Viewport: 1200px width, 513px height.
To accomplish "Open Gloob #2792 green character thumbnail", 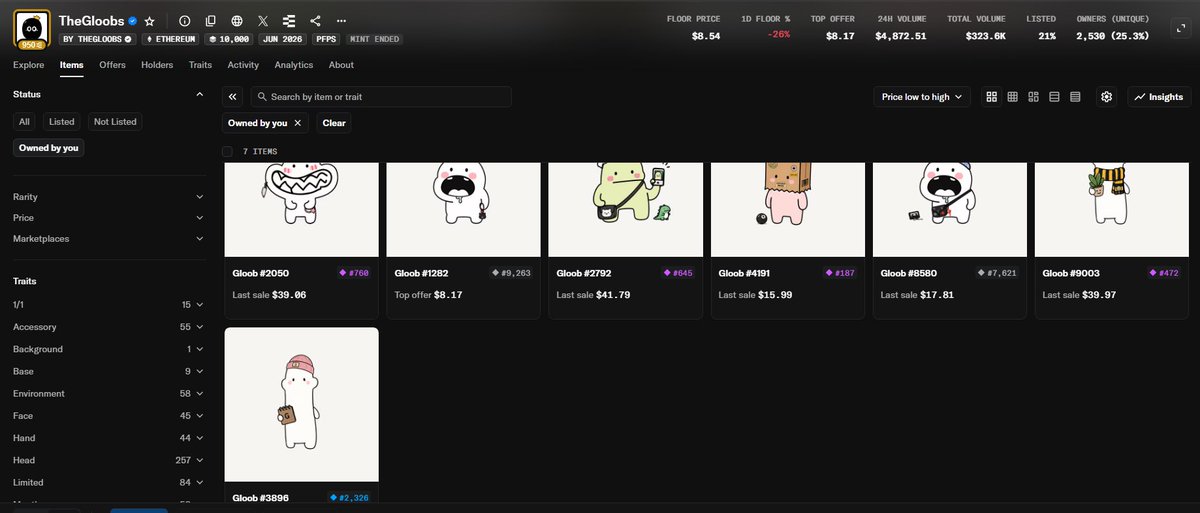I will click(626, 209).
